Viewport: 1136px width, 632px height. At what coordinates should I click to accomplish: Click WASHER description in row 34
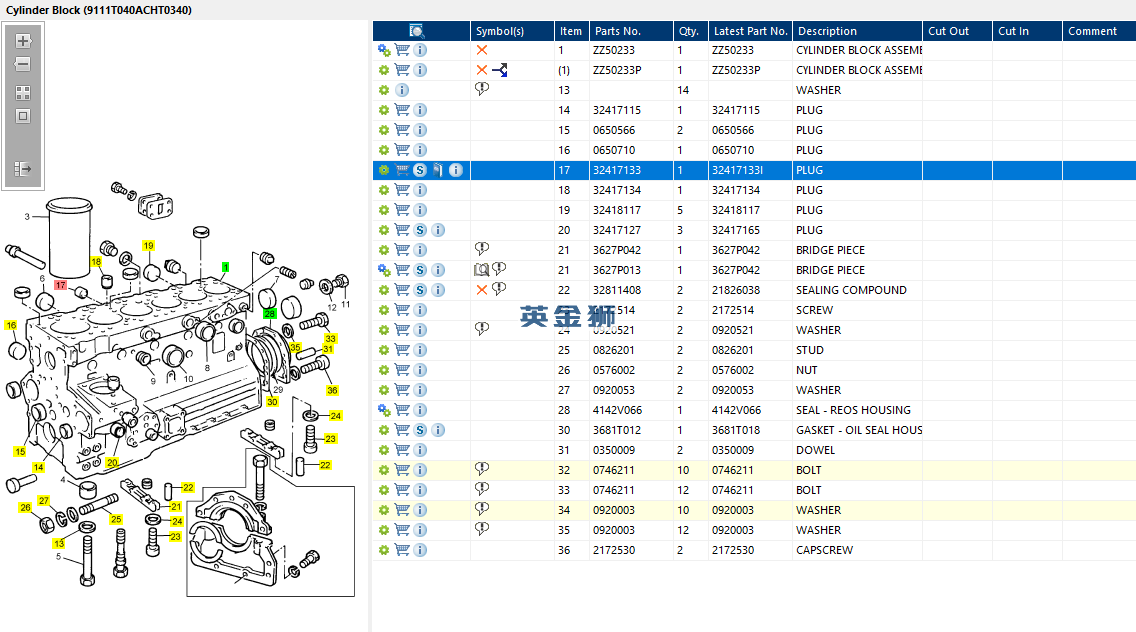819,510
